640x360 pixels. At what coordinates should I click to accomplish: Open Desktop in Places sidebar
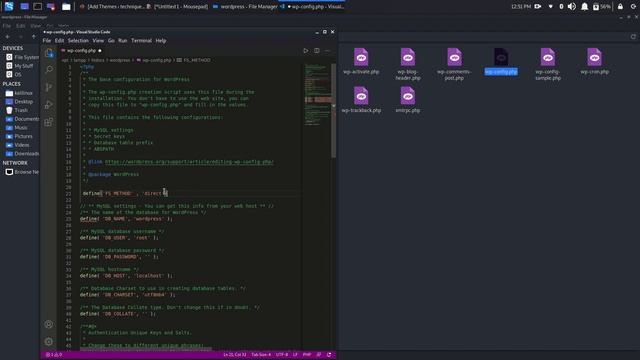pos(19,102)
